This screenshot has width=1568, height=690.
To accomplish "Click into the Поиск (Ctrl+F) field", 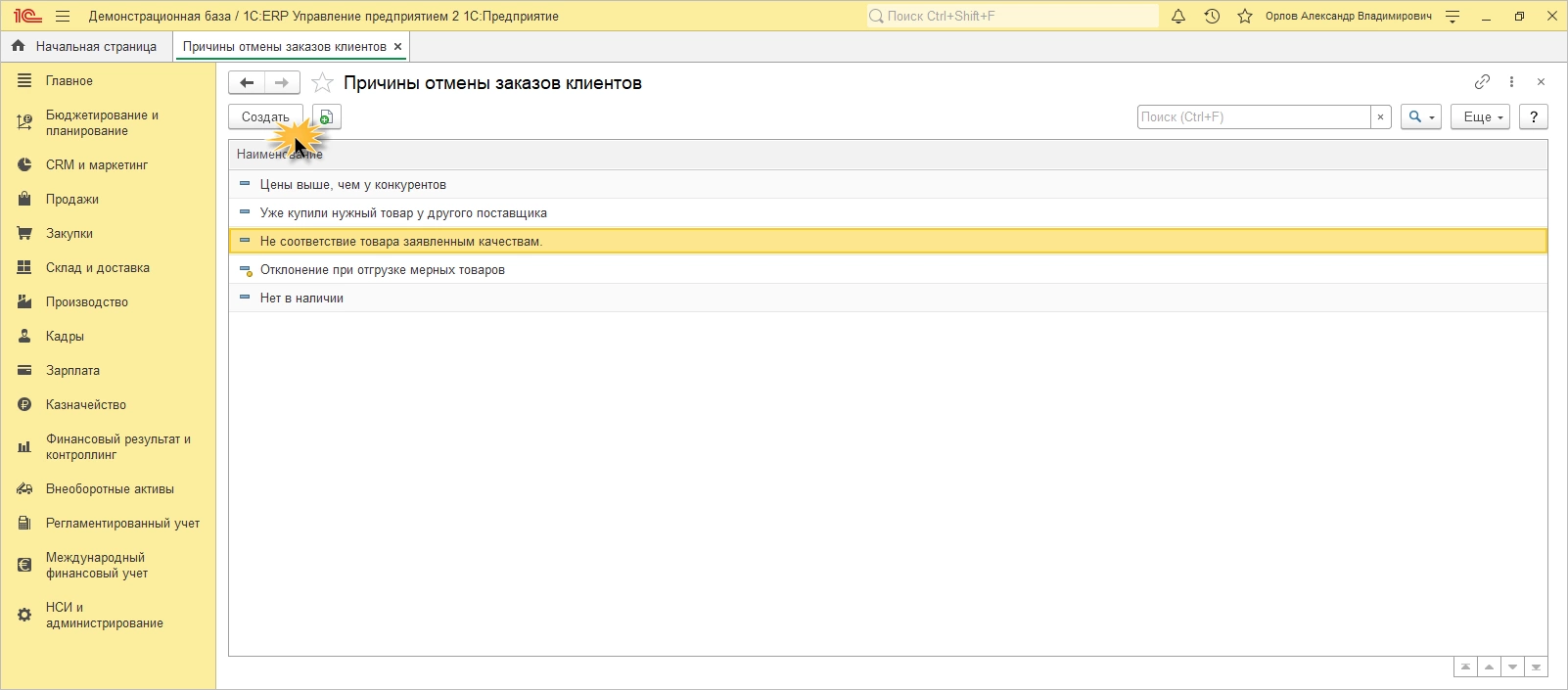I will (x=1253, y=117).
